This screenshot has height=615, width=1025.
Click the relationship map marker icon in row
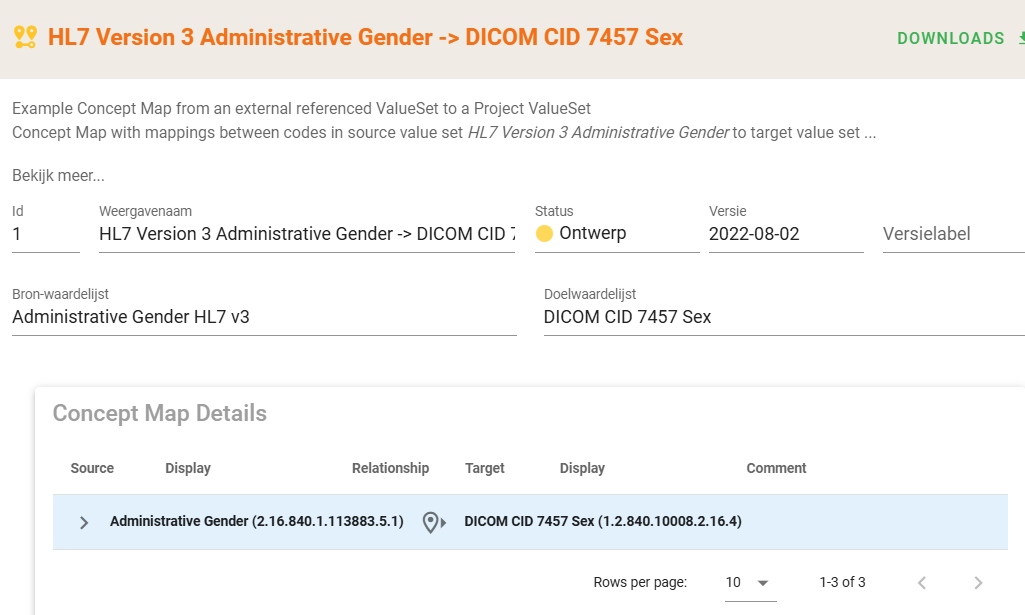pyautogui.click(x=433, y=522)
